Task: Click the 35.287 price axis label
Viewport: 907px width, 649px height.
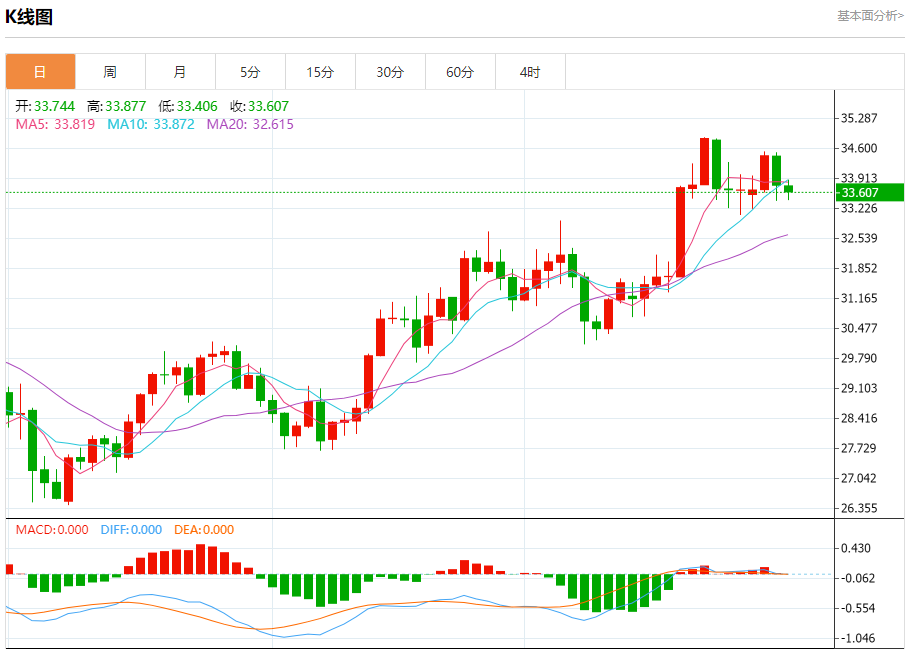Action: point(858,119)
